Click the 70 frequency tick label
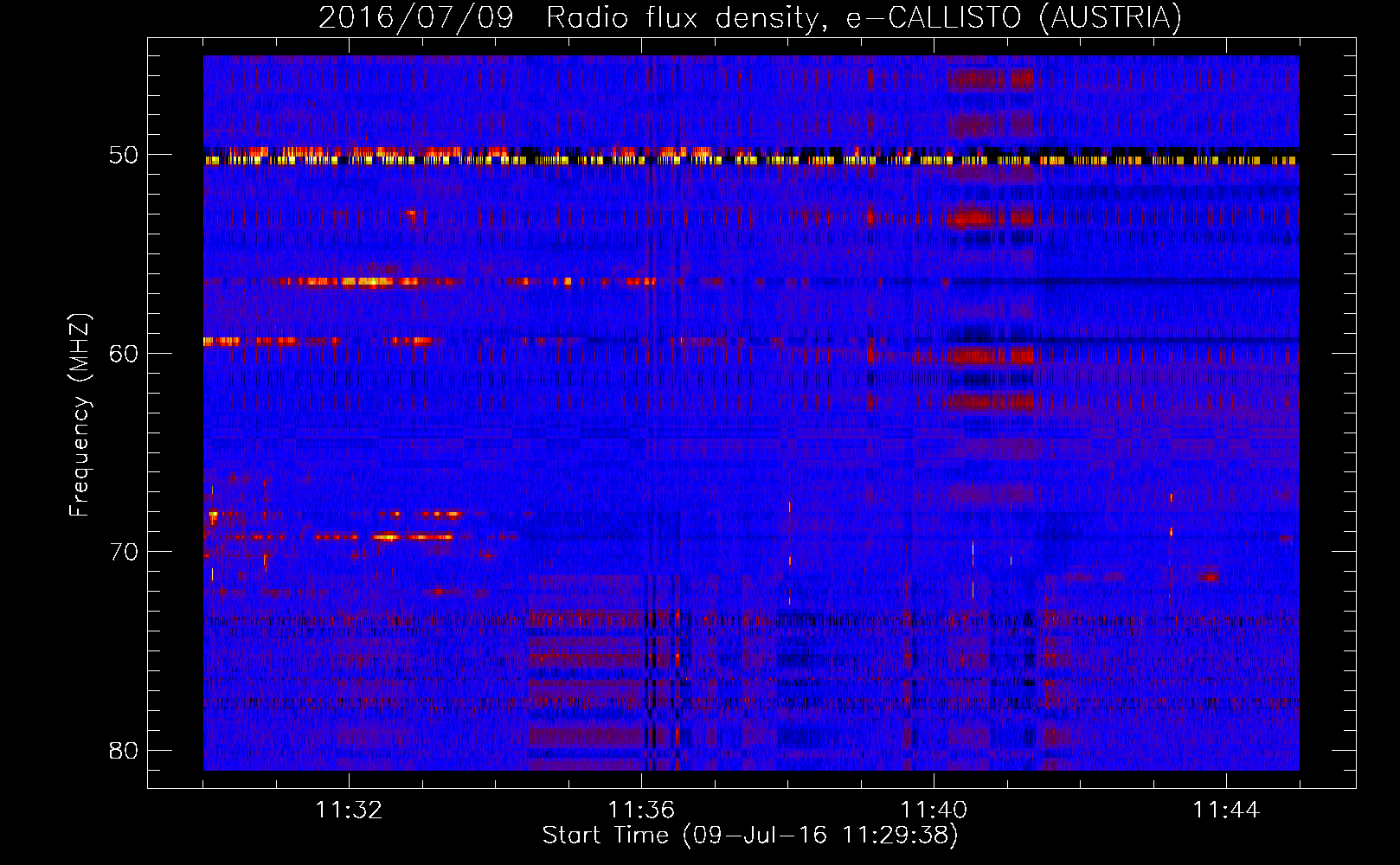 click(x=124, y=552)
